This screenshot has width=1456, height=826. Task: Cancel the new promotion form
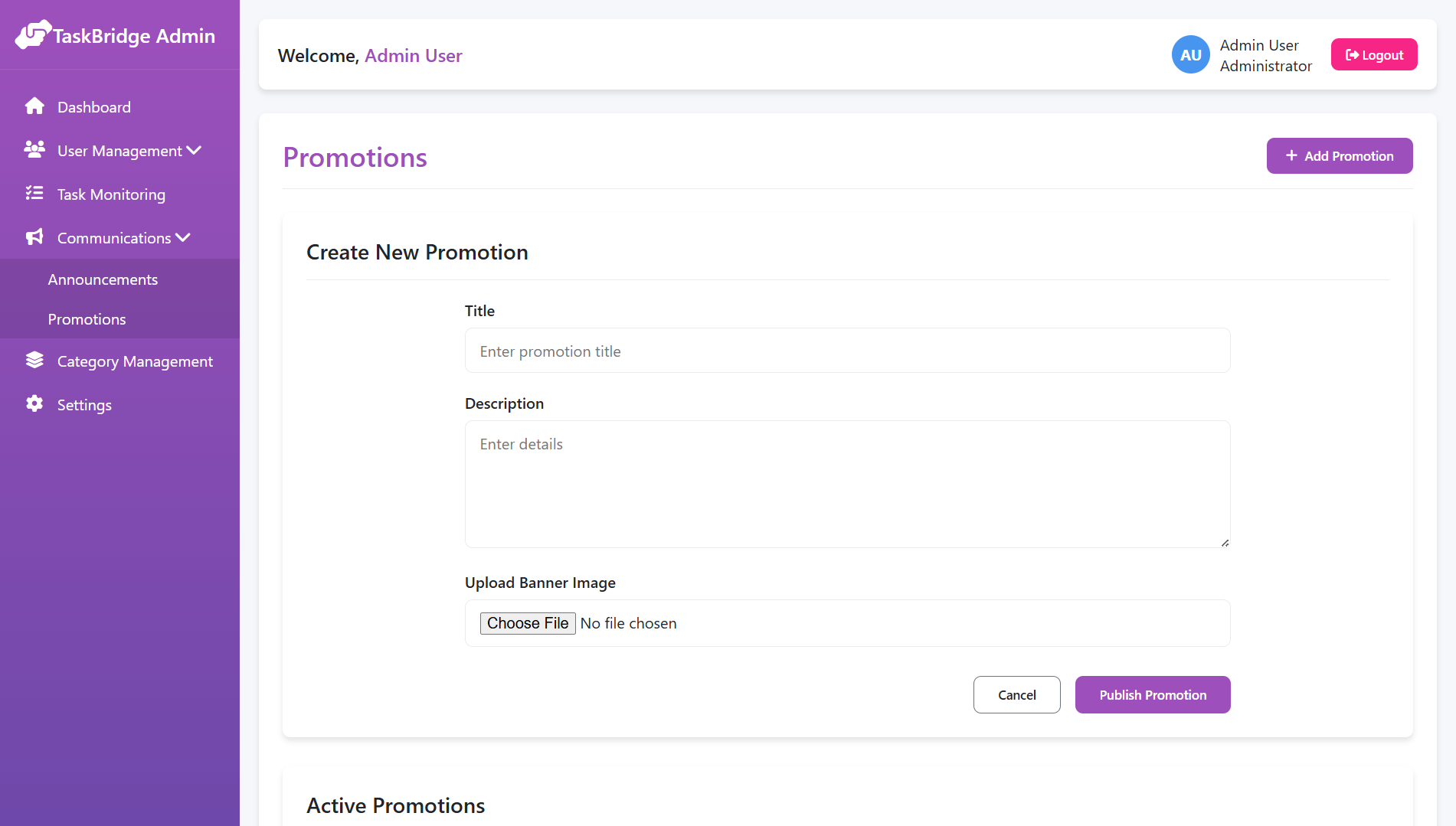tap(1016, 694)
